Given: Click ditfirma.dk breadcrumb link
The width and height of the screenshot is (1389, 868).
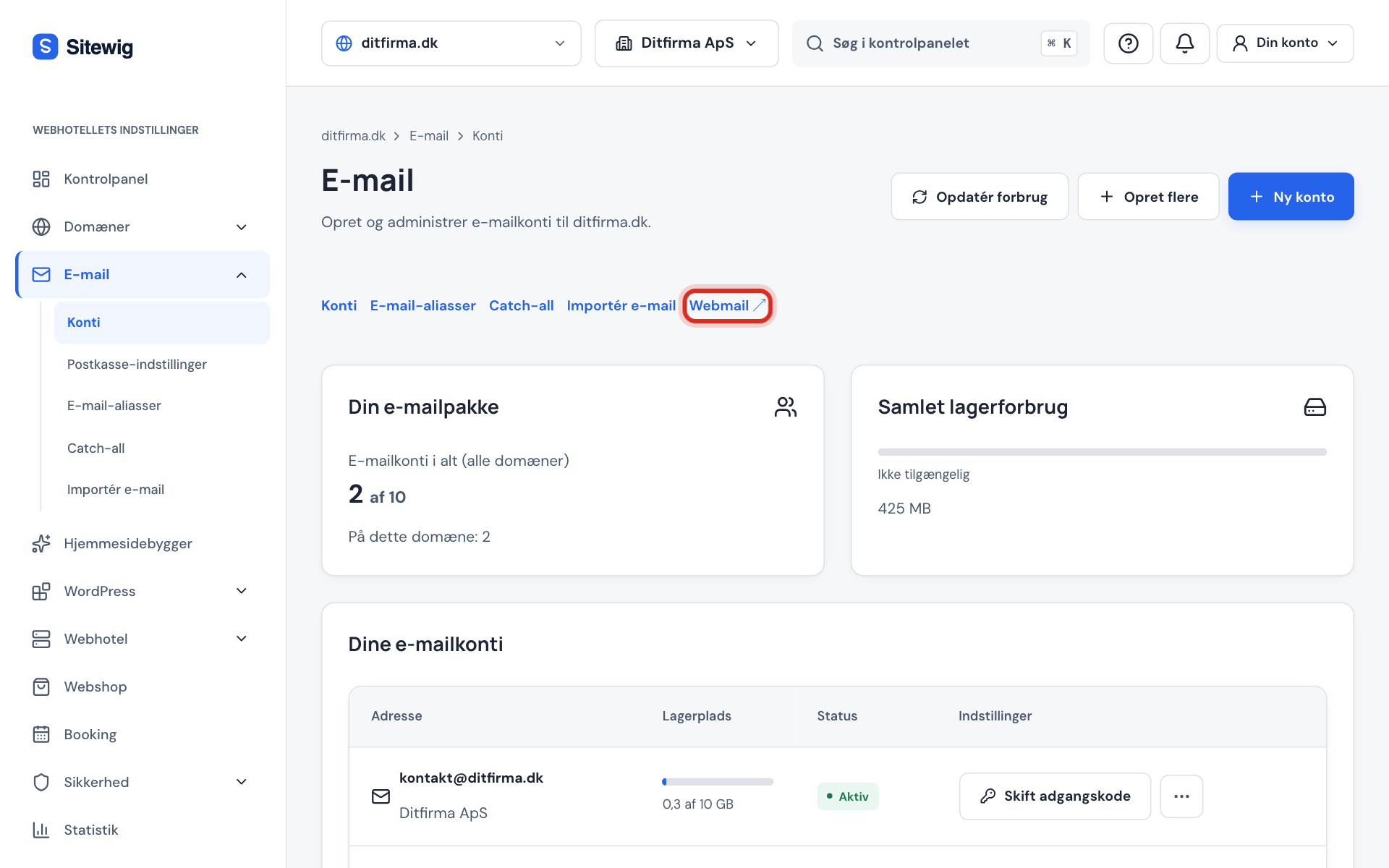Looking at the screenshot, I should point(353,136).
